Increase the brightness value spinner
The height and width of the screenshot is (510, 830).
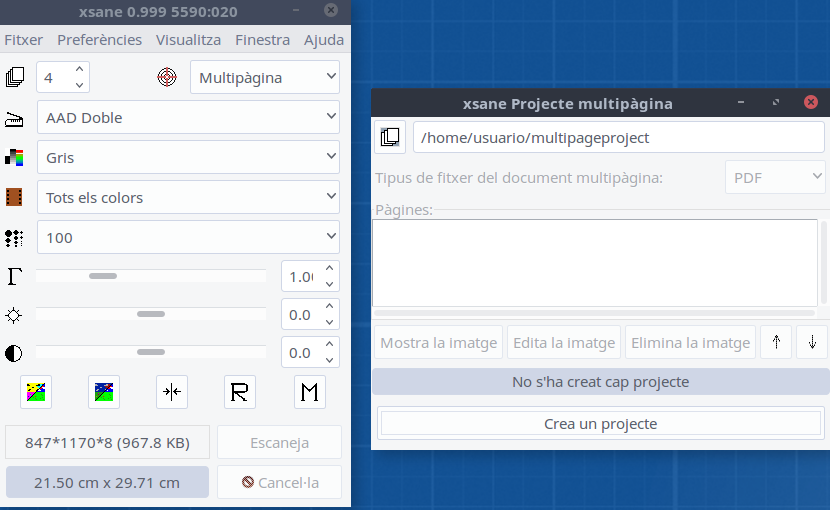(x=329, y=307)
